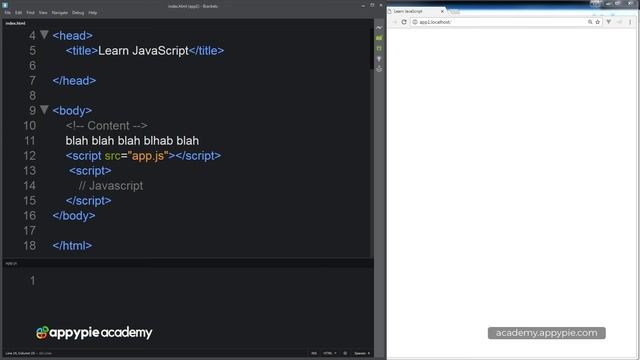
Task: Click the closing </html> tag on line 18
Action: pyautogui.click(x=72, y=246)
